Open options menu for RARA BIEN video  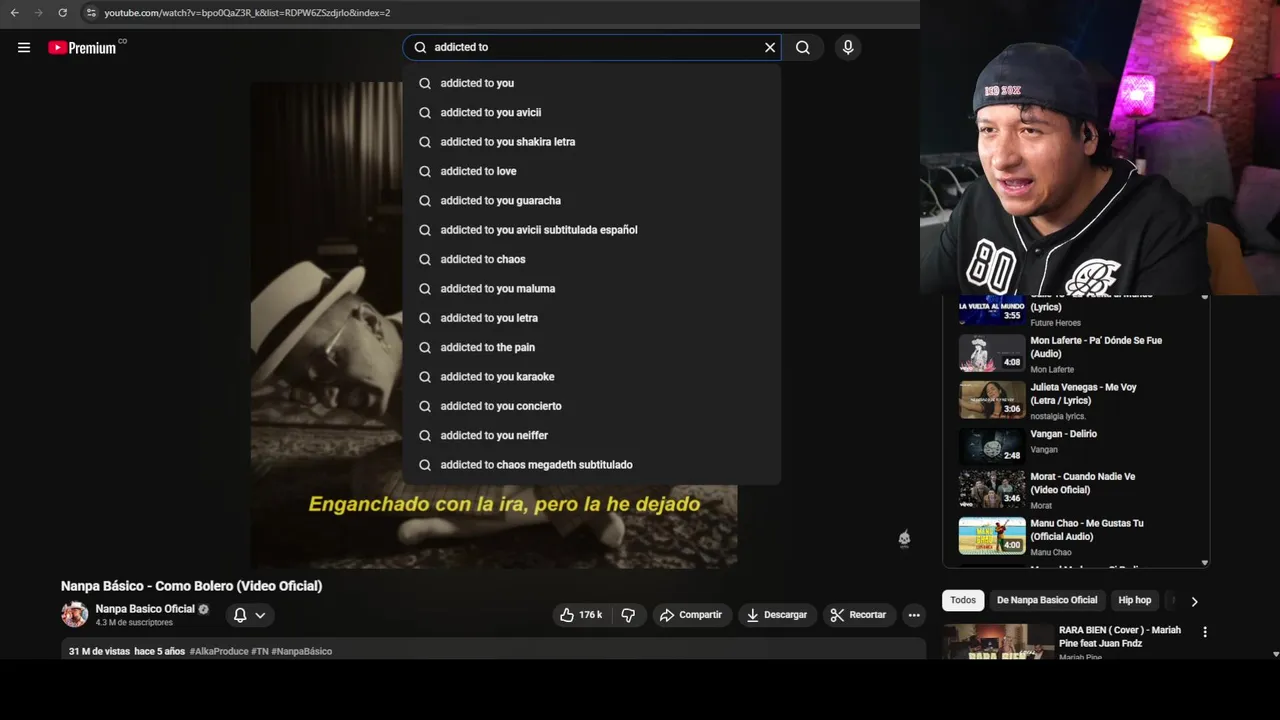[x=1205, y=632]
